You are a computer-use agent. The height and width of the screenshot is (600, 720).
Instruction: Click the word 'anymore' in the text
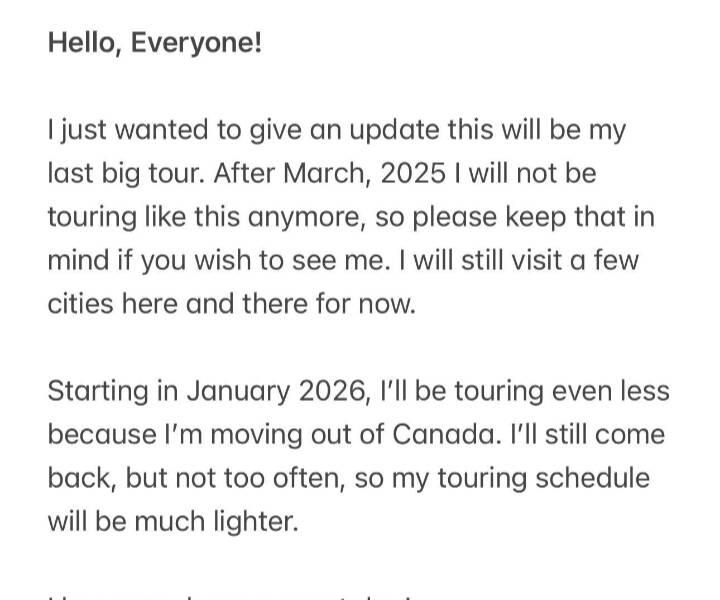tap(303, 218)
